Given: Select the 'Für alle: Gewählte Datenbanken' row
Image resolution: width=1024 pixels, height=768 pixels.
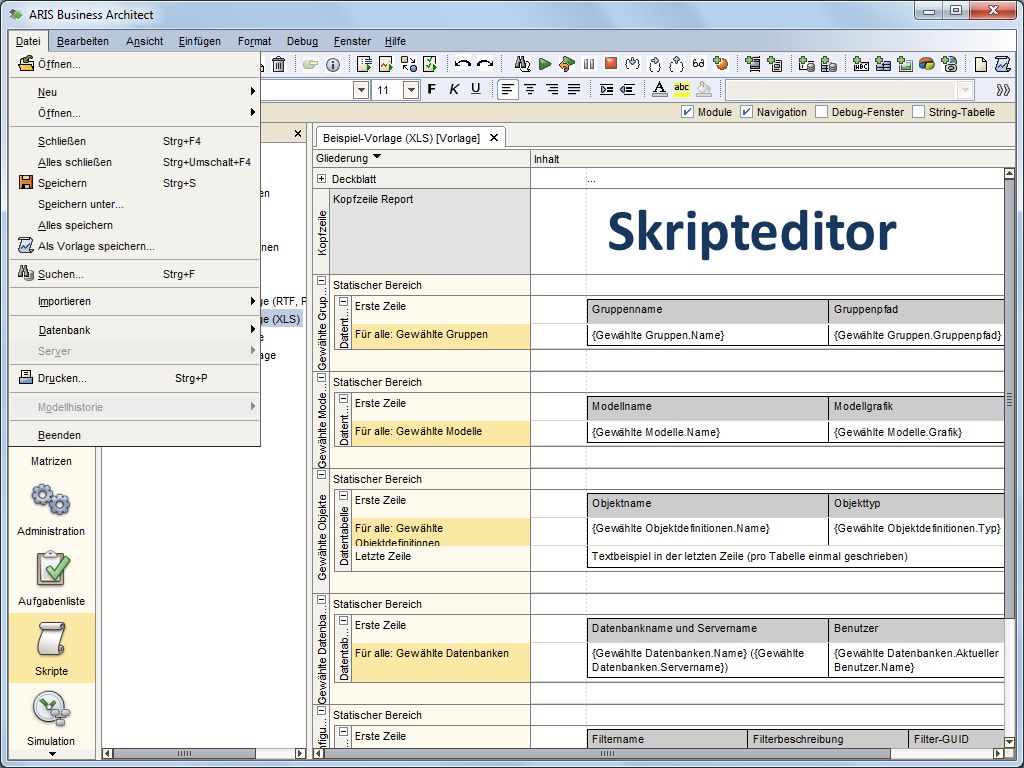Looking at the screenshot, I should [x=441, y=662].
